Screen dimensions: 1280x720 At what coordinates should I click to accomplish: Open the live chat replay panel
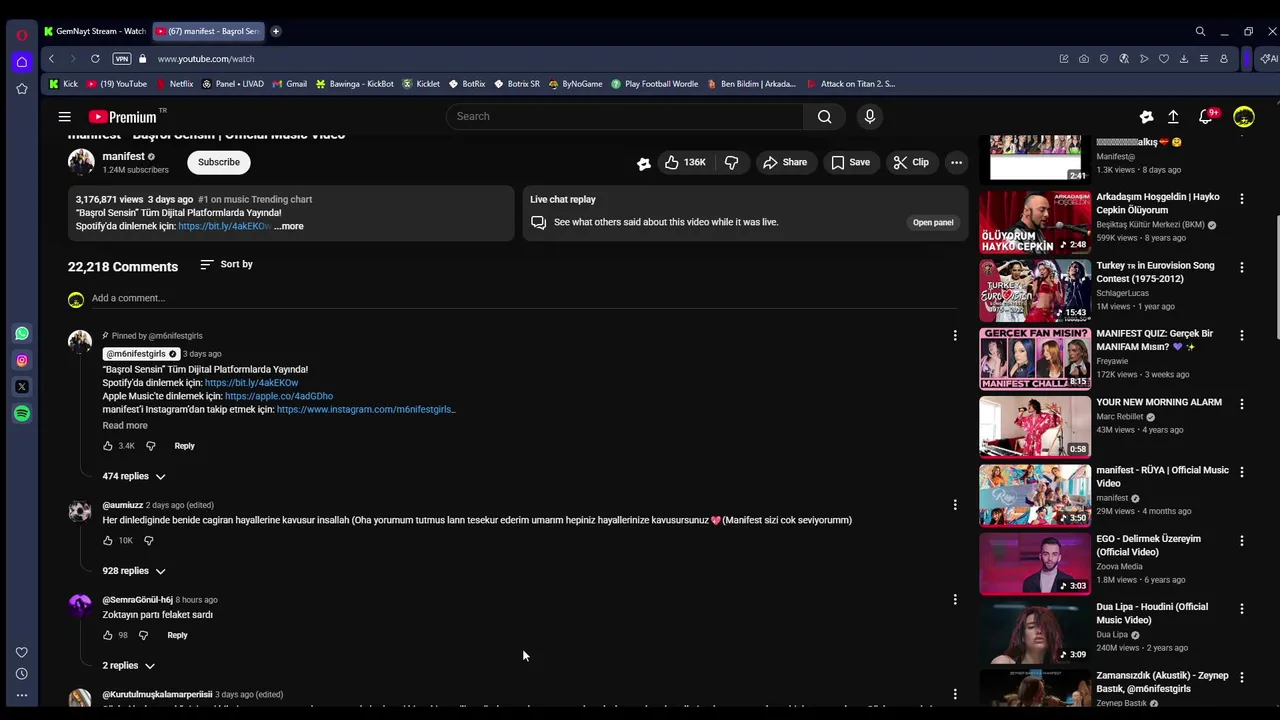(x=933, y=222)
